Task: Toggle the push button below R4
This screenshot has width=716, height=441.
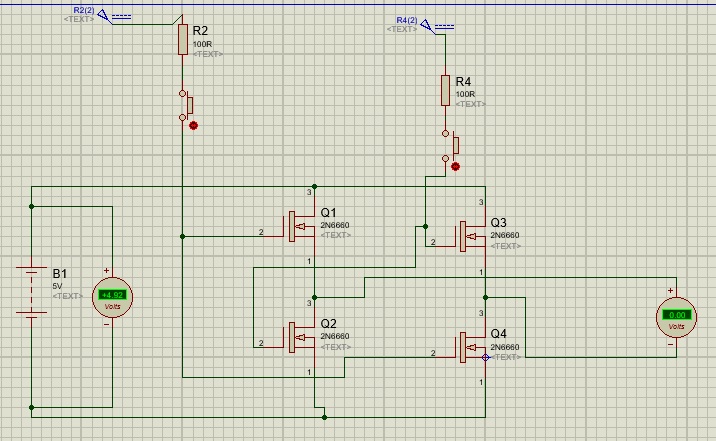Action: pos(450,146)
